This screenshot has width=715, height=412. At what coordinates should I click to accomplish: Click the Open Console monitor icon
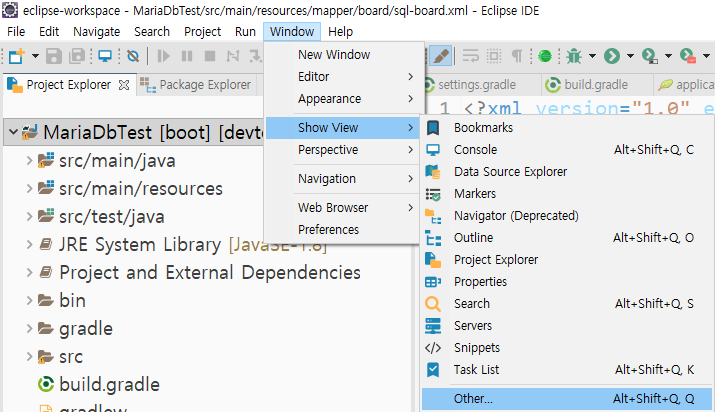105,57
